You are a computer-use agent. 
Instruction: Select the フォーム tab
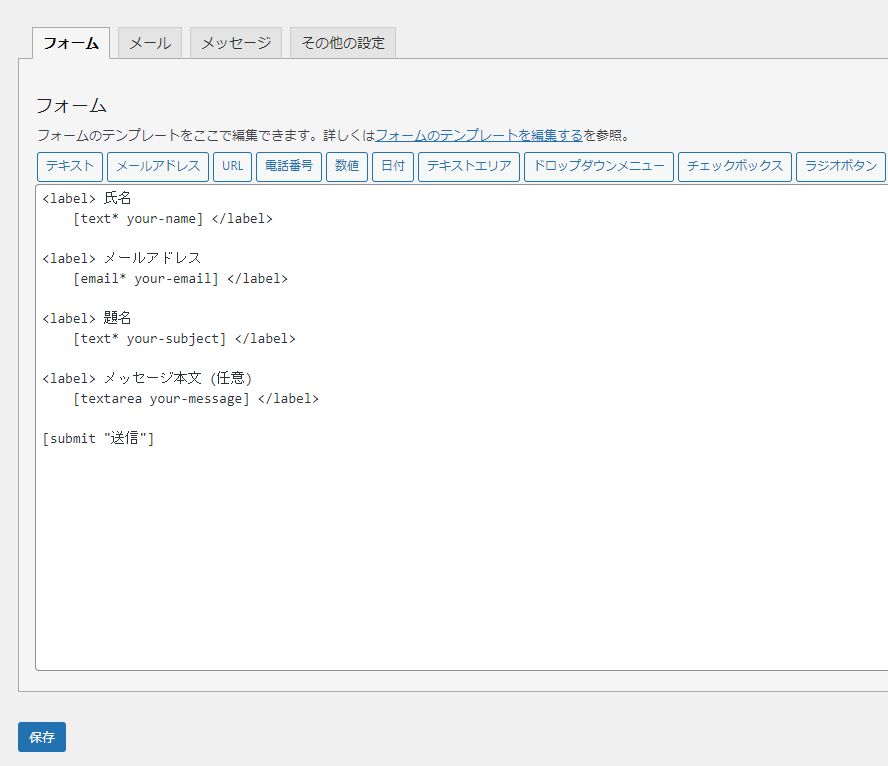tap(71, 42)
